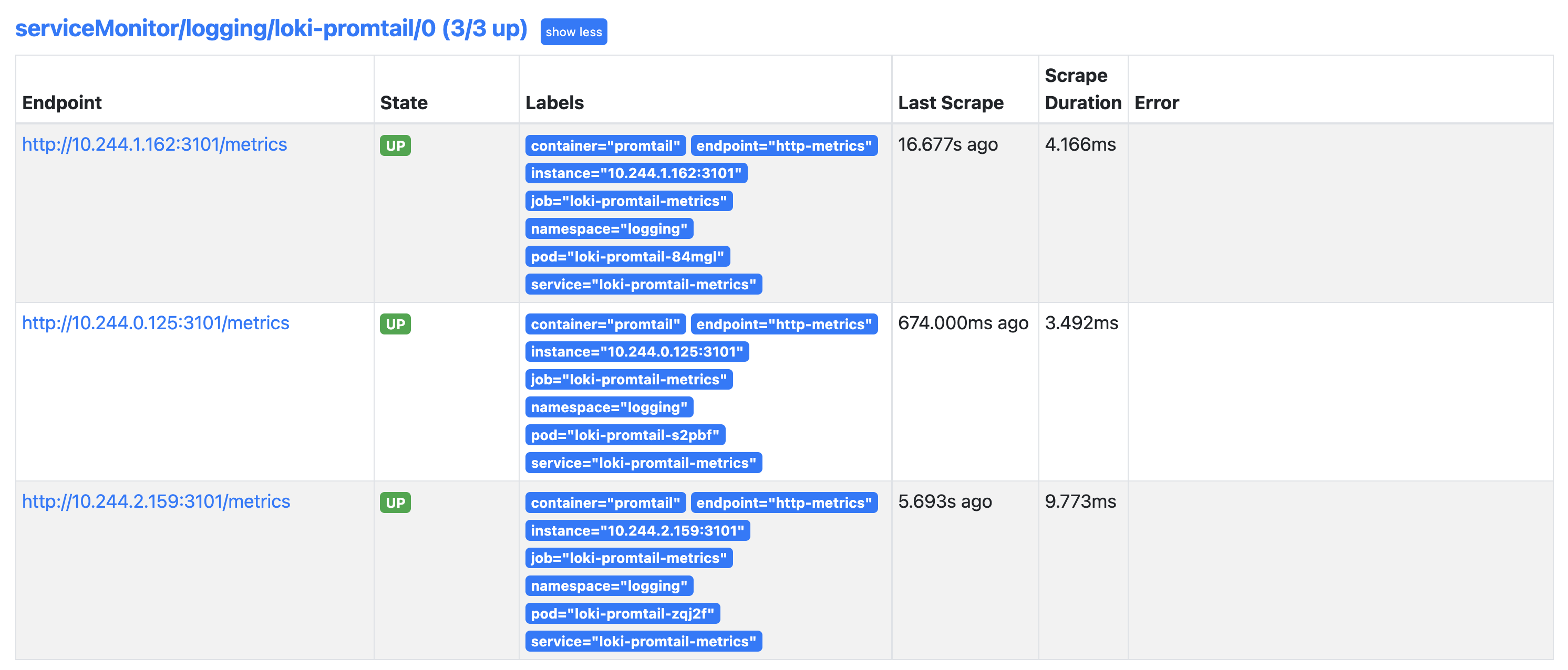Screen dimensions: 1568x670
Task: Click endpoint="http-metrics" label in 10.244.1.162 row
Action: (x=784, y=146)
